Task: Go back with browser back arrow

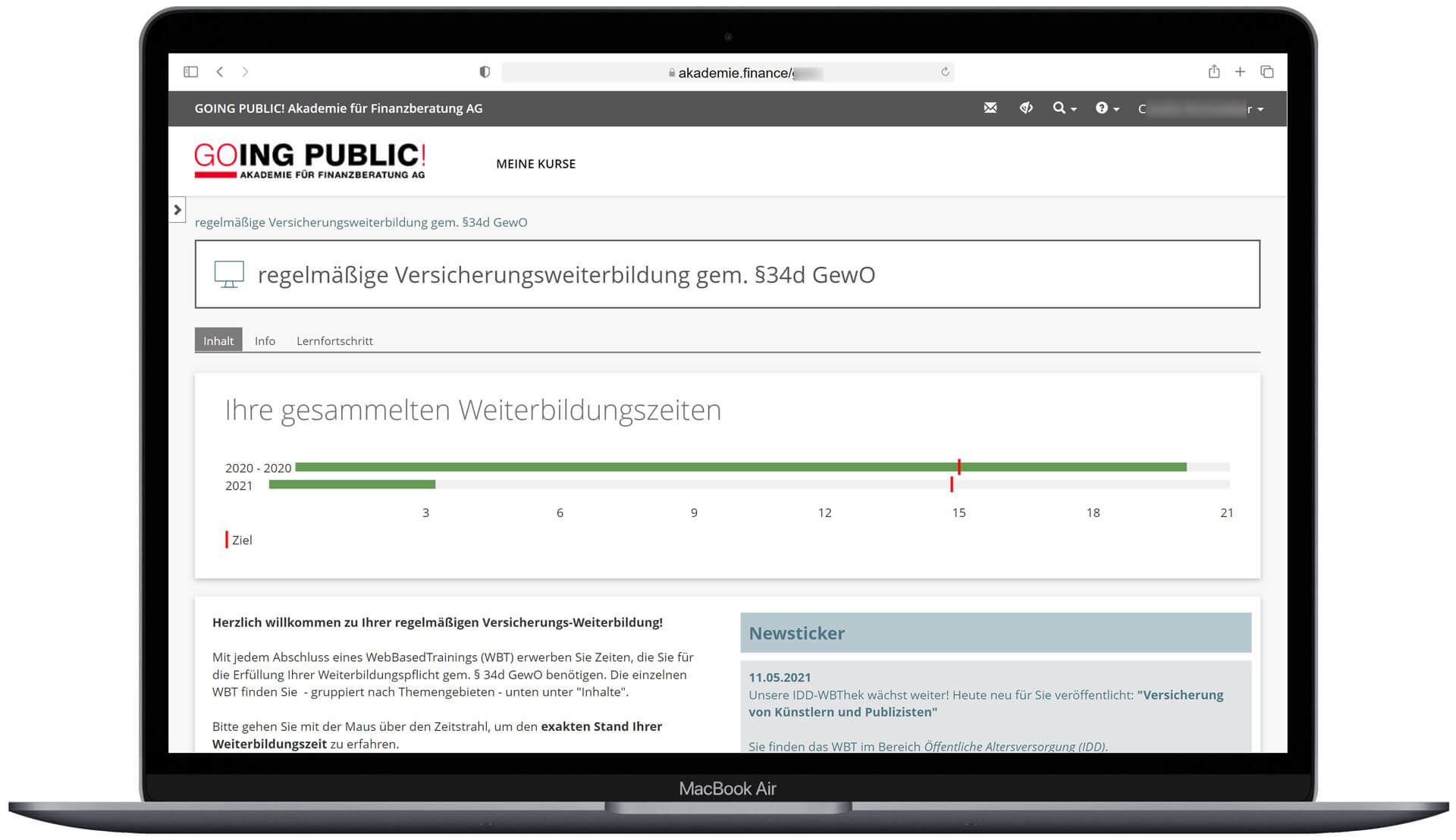Action: coord(220,72)
